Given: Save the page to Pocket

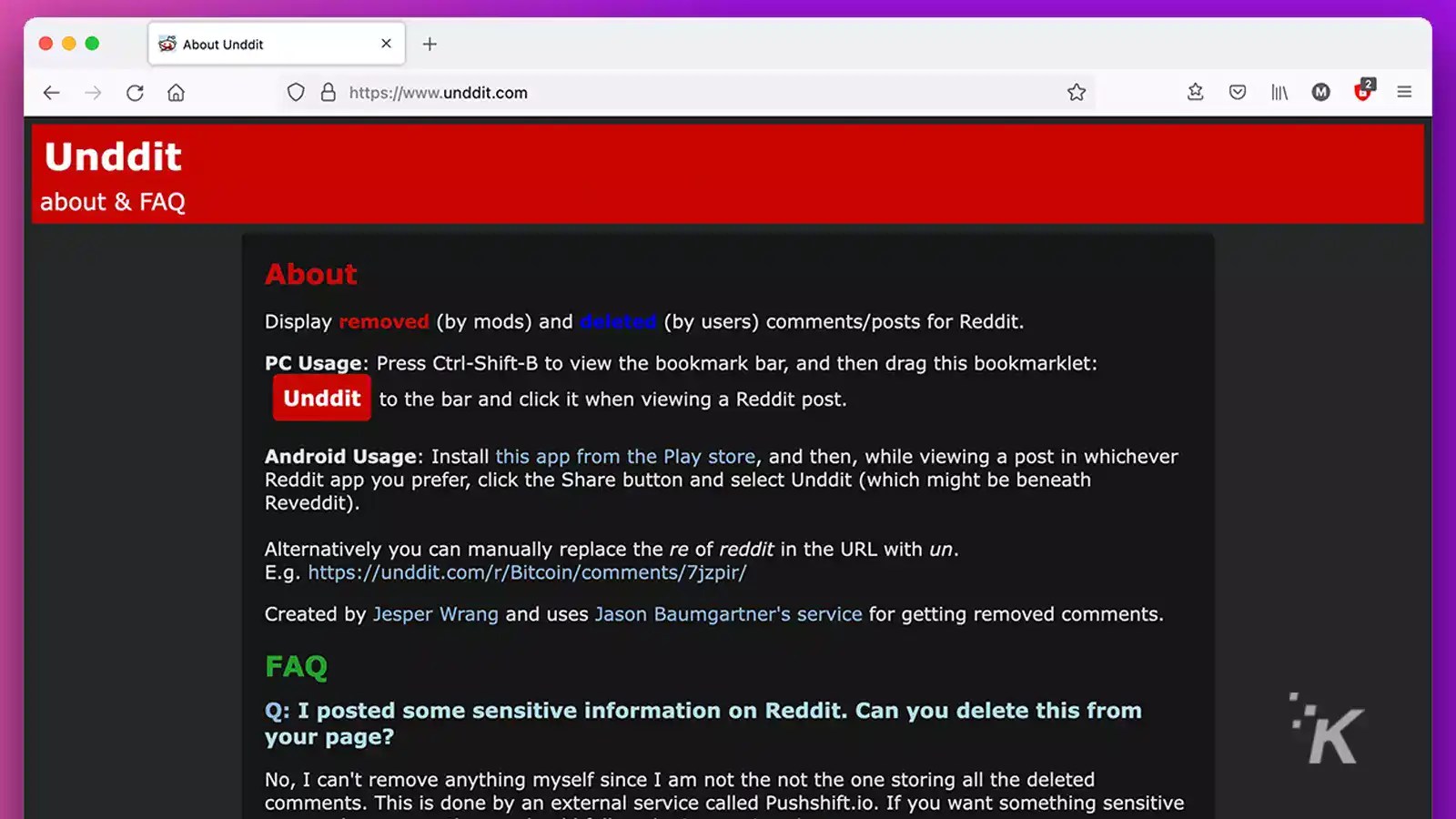Looking at the screenshot, I should coord(1237,92).
